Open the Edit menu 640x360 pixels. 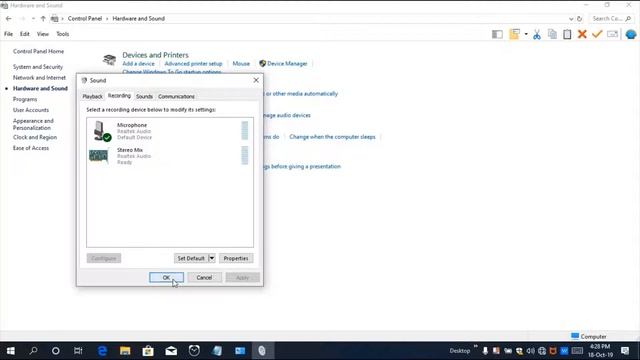coord(25,34)
